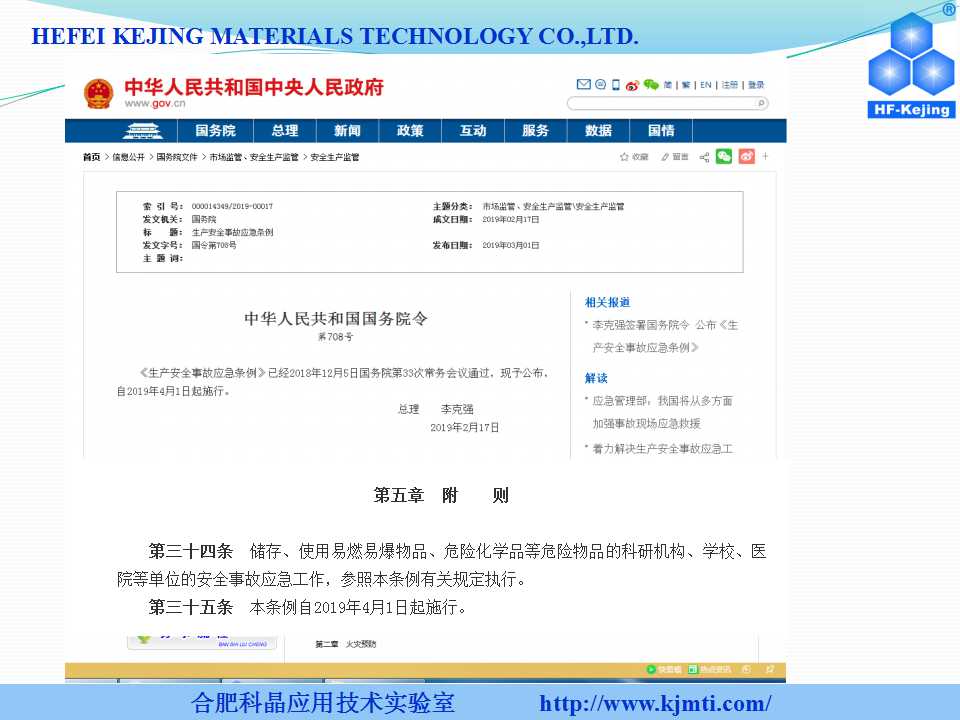Open the 政策 navigation tab
This screenshot has width=960, height=720.
(x=410, y=130)
